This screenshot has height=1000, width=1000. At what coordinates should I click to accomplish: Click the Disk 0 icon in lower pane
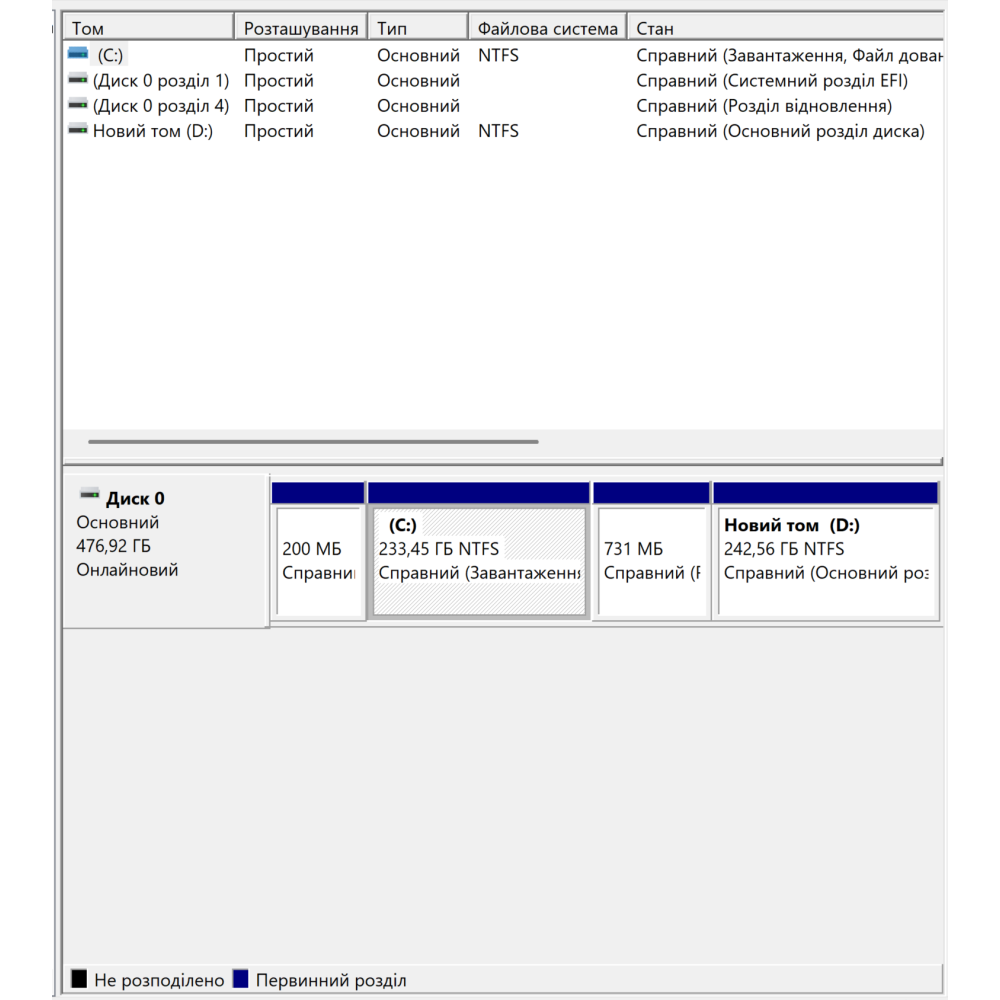point(89,496)
